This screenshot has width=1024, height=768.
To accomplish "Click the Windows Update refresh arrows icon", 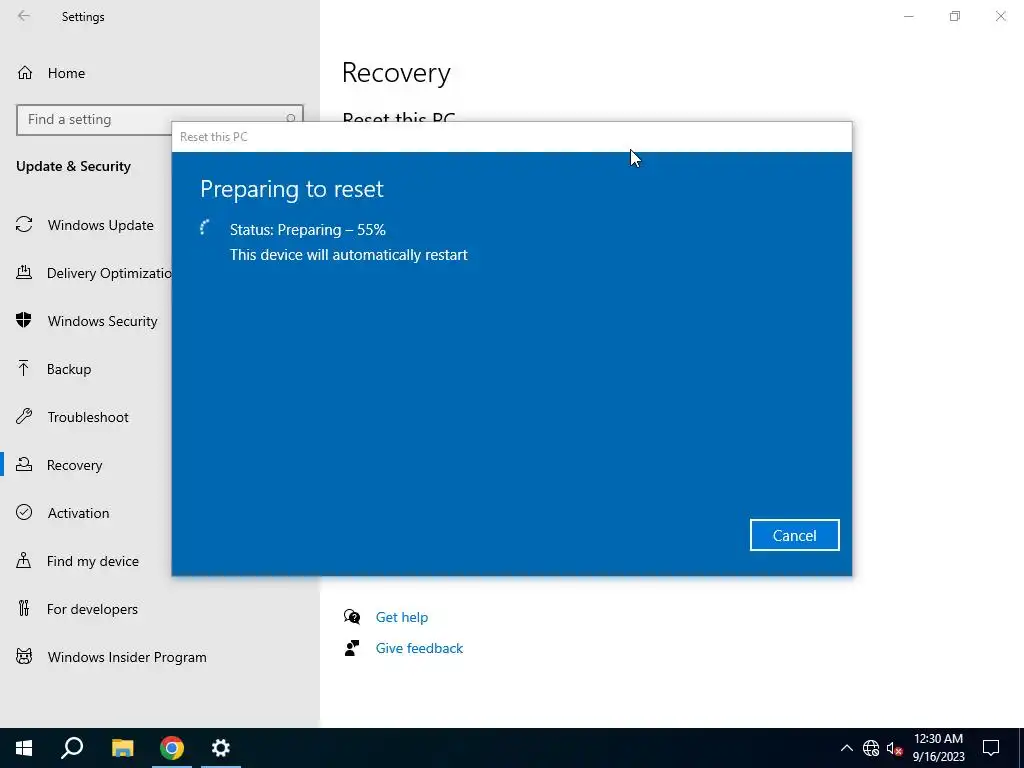I will (24, 225).
